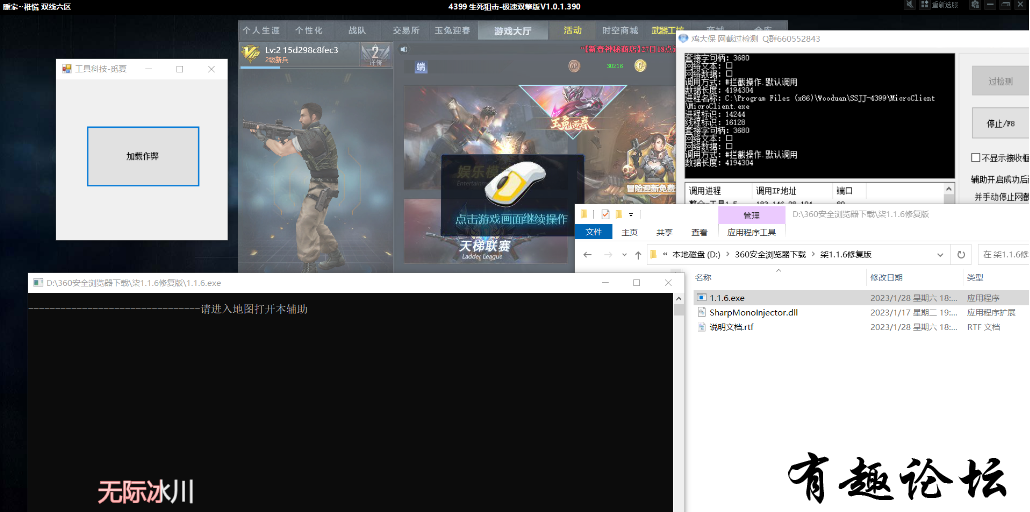Click the mouse icon game overlay
The height and width of the screenshot is (512, 1030).
[515, 183]
